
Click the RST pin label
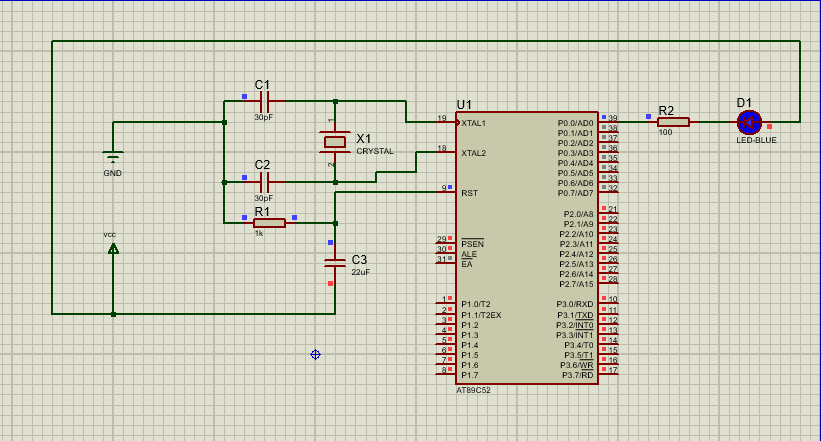pyautogui.click(x=469, y=193)
